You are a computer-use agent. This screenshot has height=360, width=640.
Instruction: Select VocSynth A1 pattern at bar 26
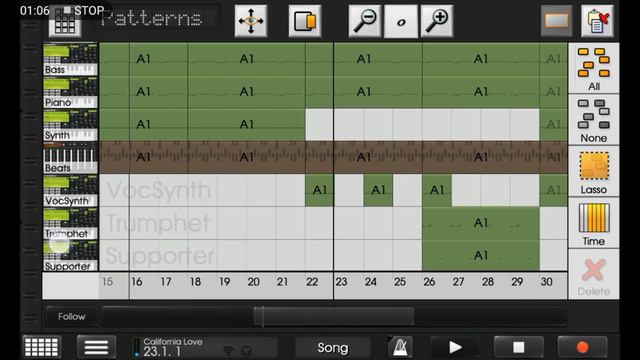pos(437,190)
